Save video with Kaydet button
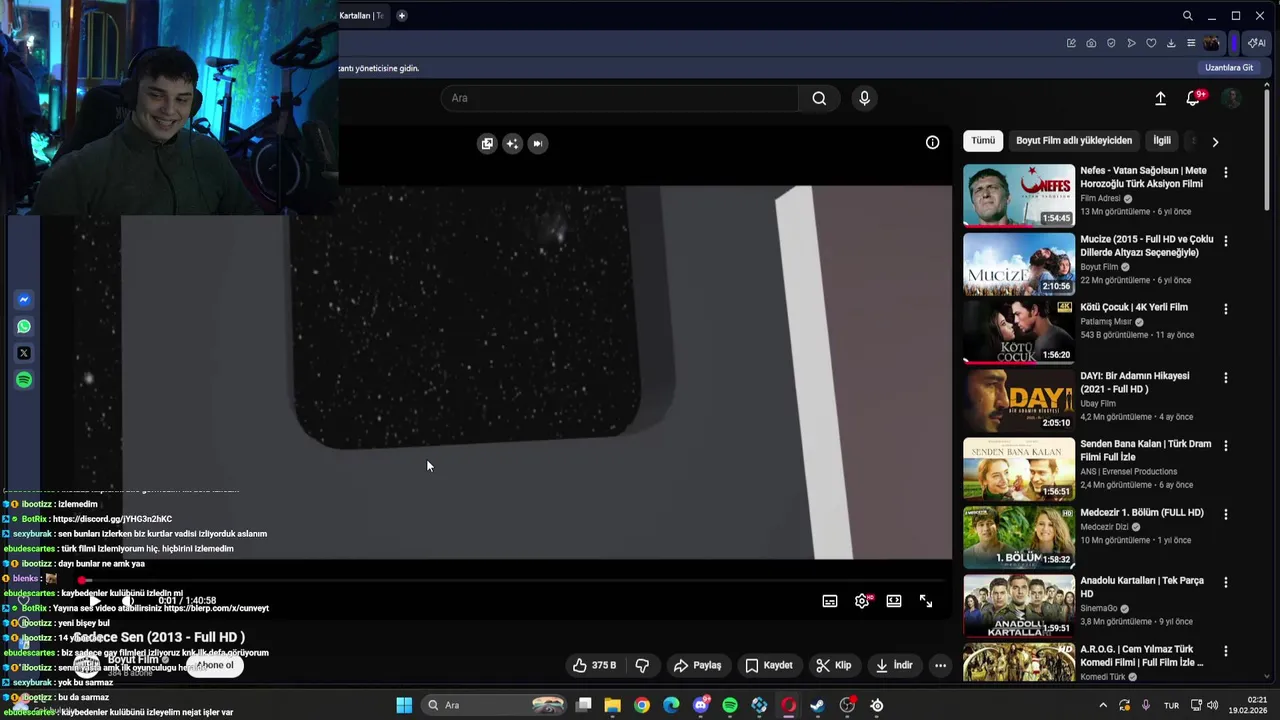The image size is (1280, 720). pos(768,665)
